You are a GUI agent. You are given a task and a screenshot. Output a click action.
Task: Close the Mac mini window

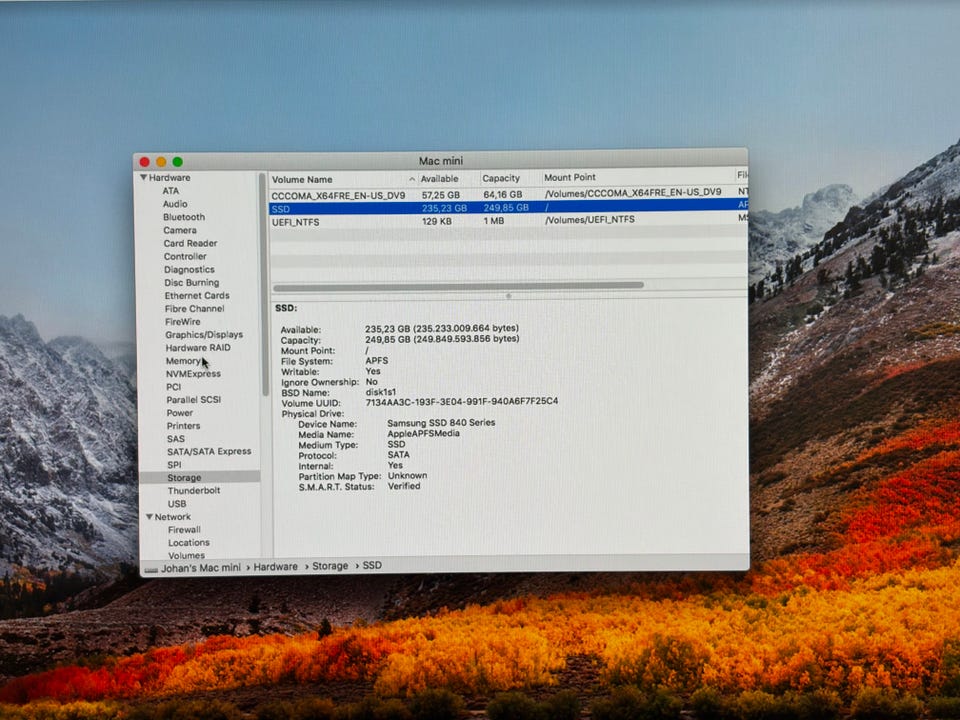(144, 162)
